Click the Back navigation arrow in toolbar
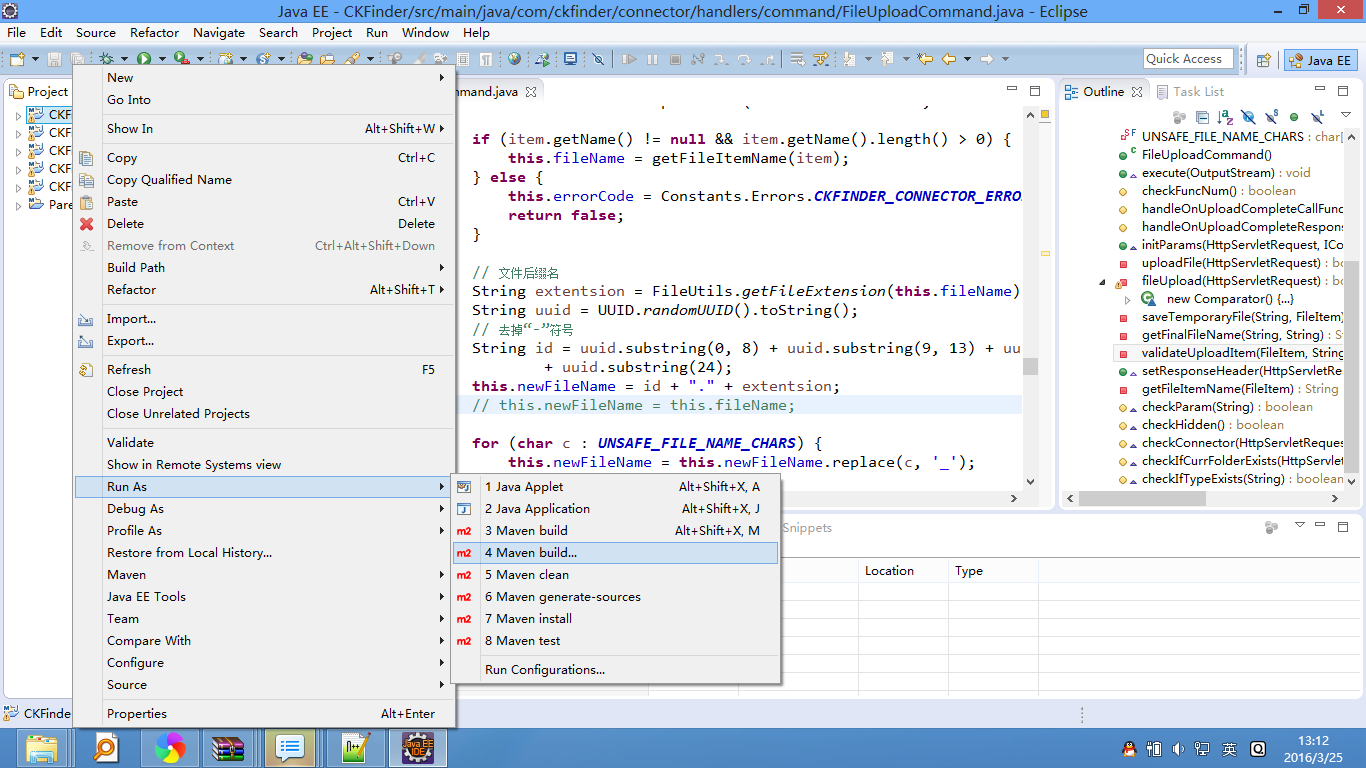 click(x=948, y=59)
